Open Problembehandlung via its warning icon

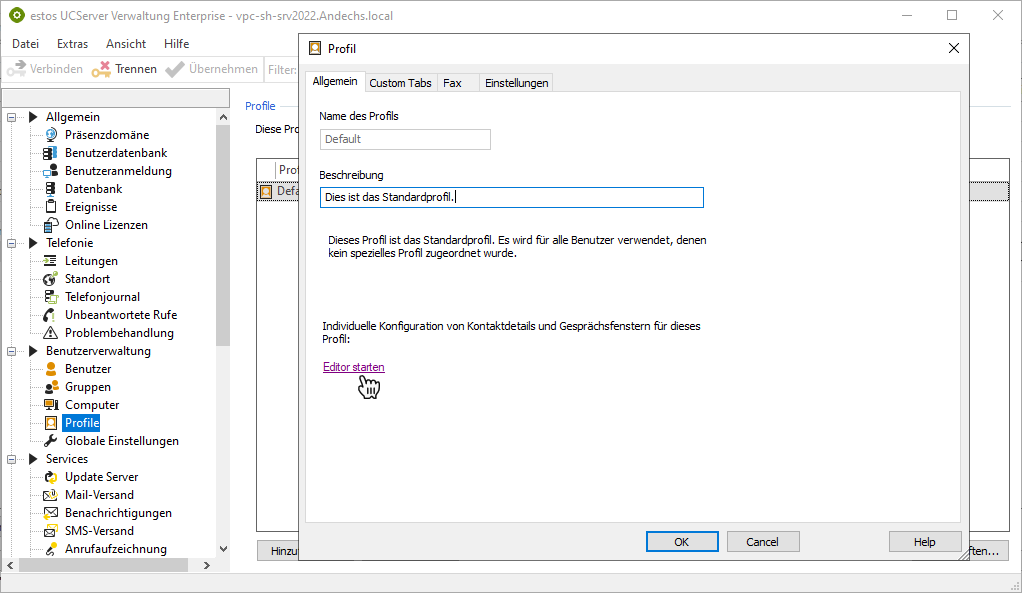(51, 333)
